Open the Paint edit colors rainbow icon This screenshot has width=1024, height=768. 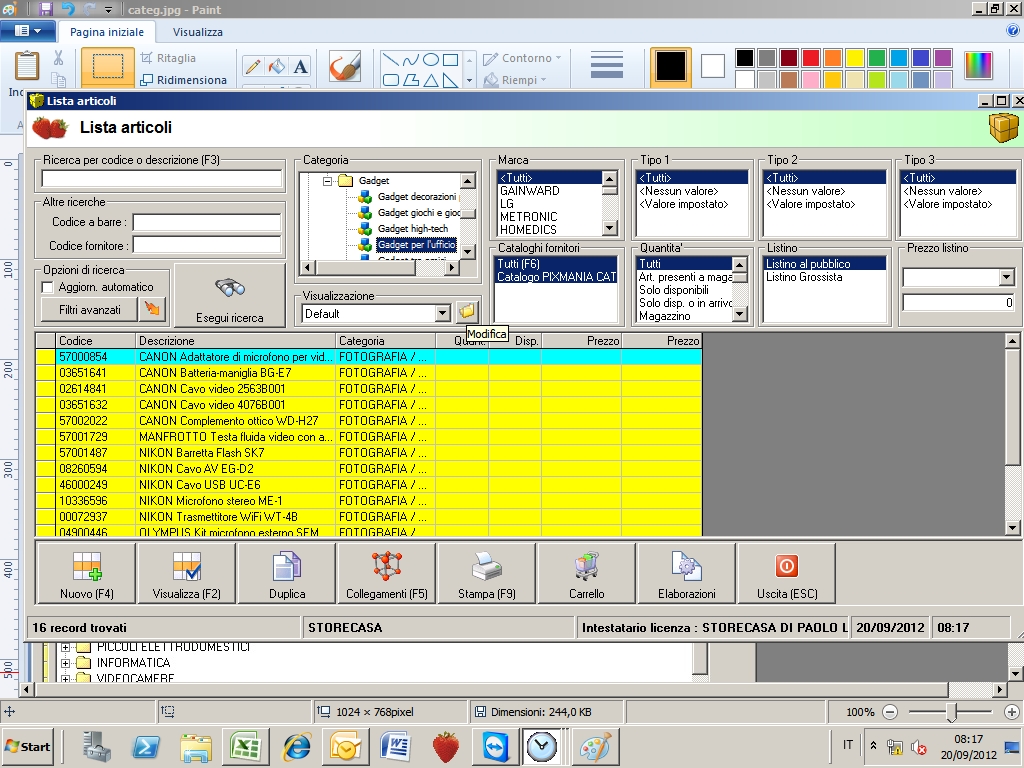coord(978,66)
